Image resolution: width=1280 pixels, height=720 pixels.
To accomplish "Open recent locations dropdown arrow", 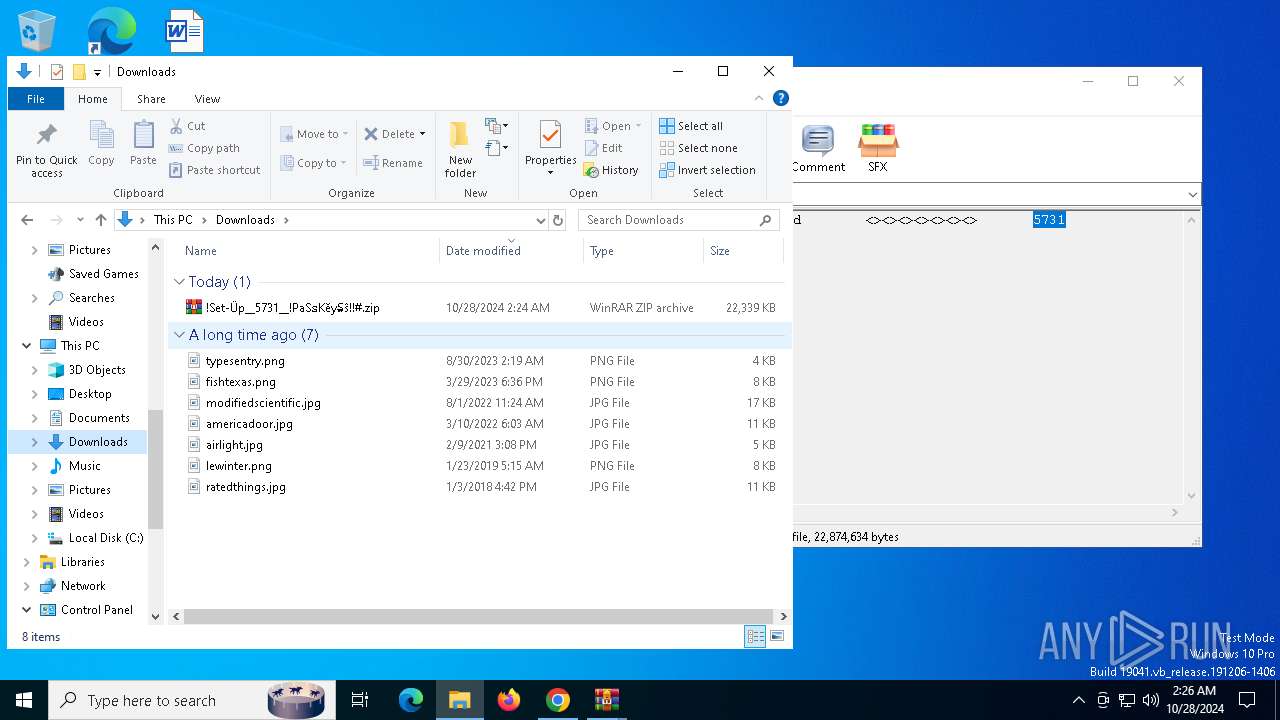I will tap(80, 220).
